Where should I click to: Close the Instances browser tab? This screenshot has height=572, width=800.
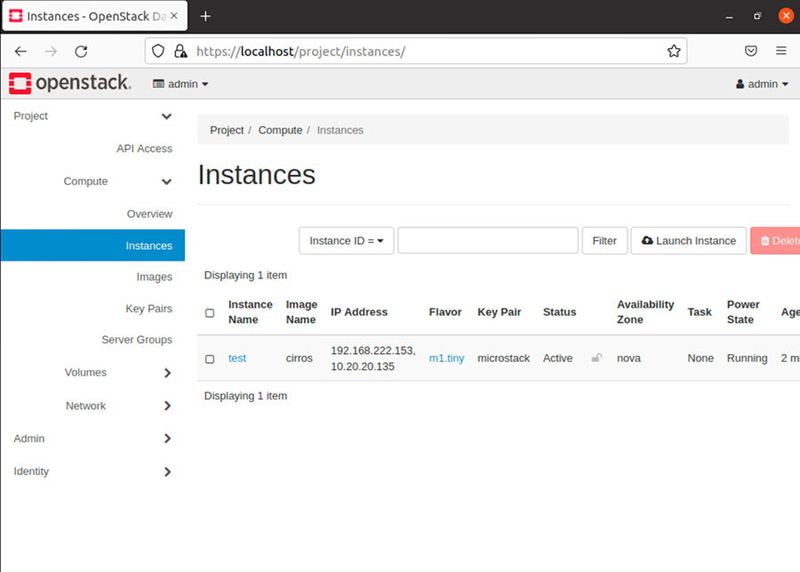(174, 16)
